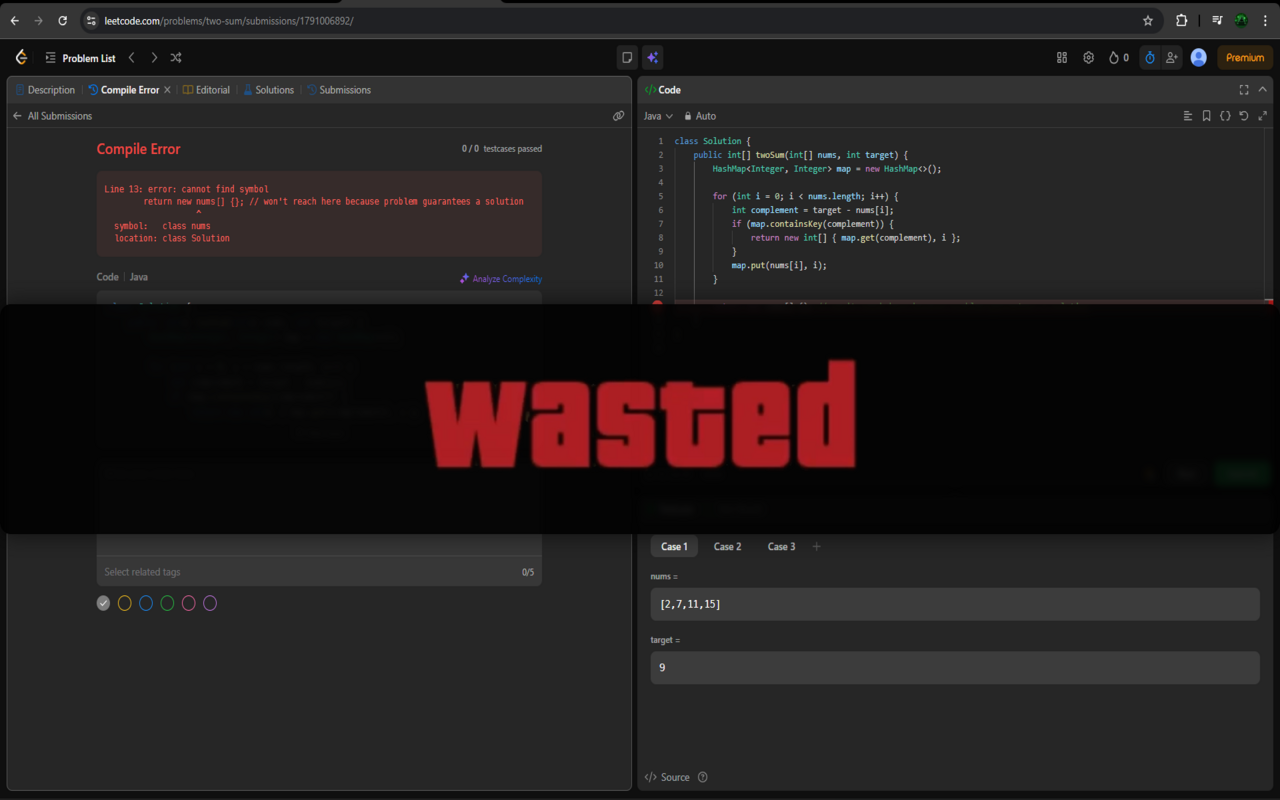
Task: Click the browser address bar URL
Action: tap(229, 21)
